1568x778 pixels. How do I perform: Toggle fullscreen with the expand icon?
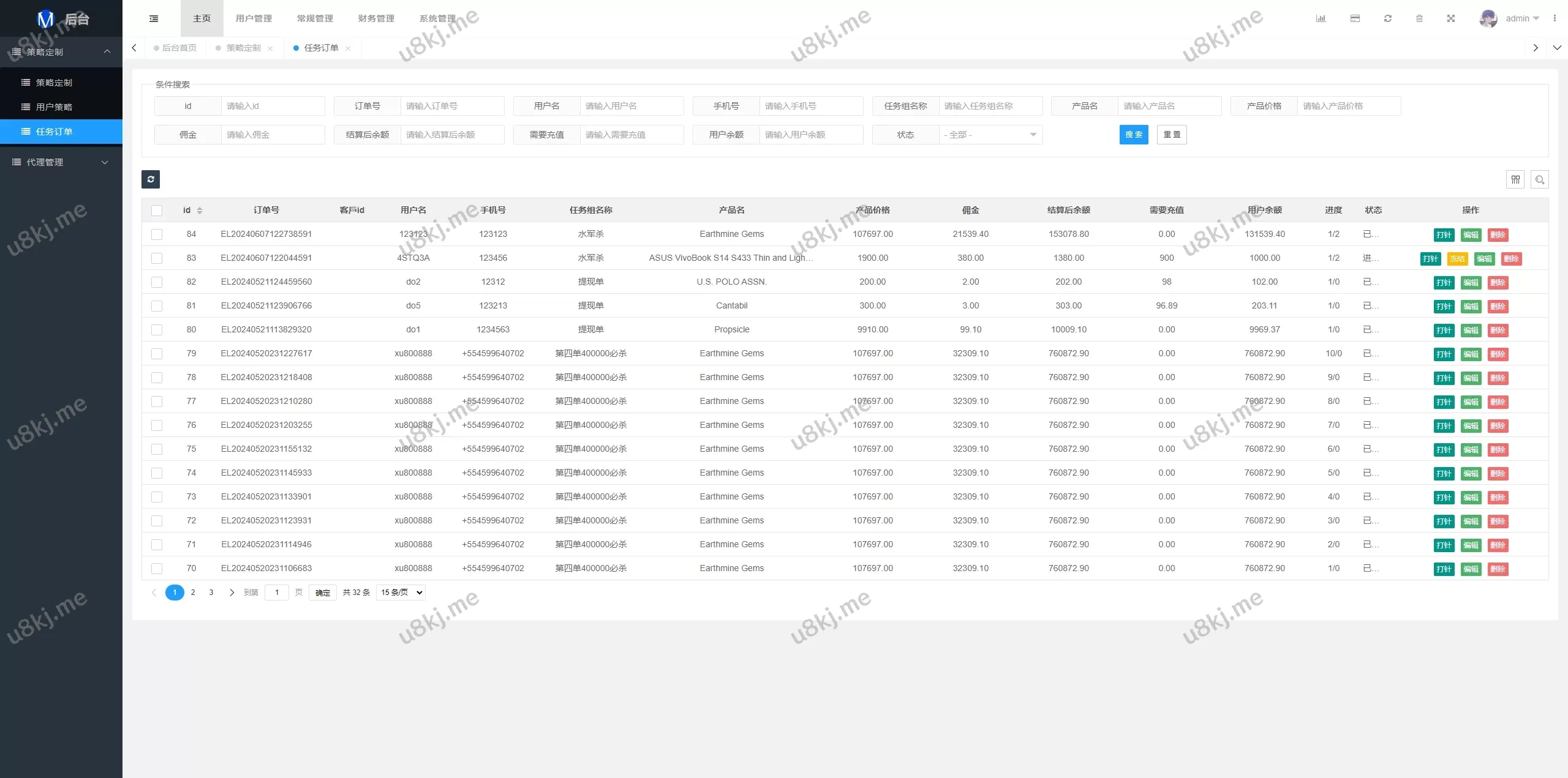click(1451, 18)
